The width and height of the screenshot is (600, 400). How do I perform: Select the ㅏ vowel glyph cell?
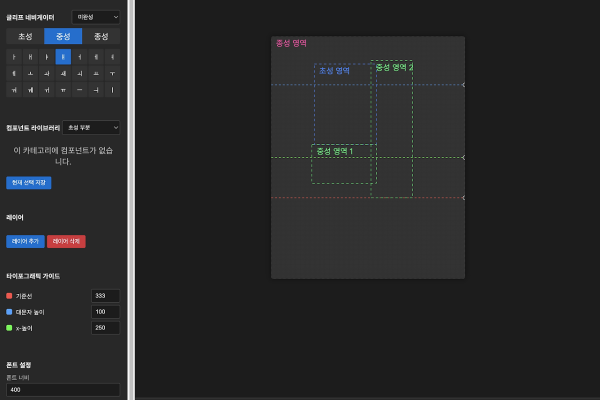coord(14,57)
